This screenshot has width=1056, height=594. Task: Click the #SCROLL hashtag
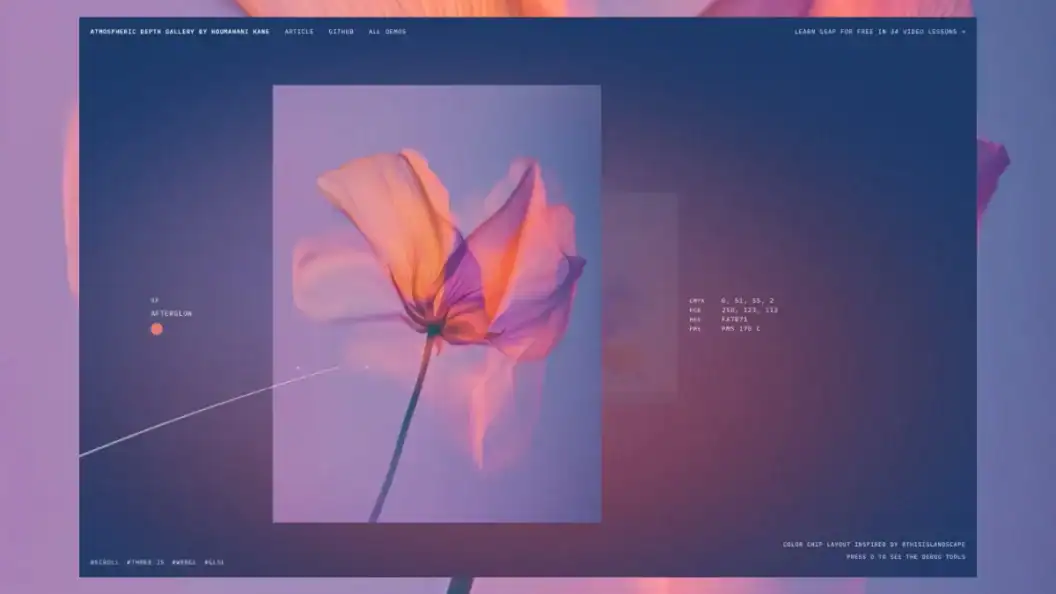tap(102, 561)
